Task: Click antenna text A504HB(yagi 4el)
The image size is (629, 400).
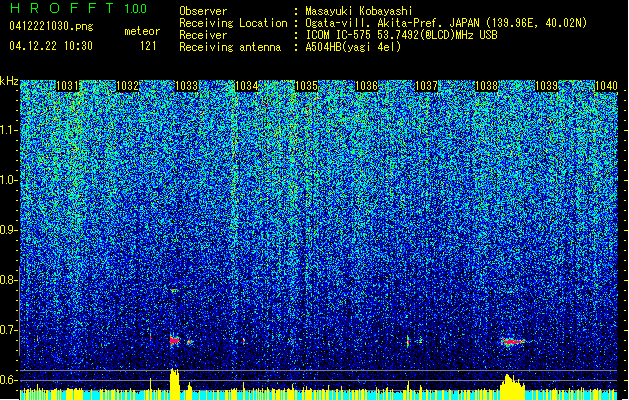Action: (353, 47)
